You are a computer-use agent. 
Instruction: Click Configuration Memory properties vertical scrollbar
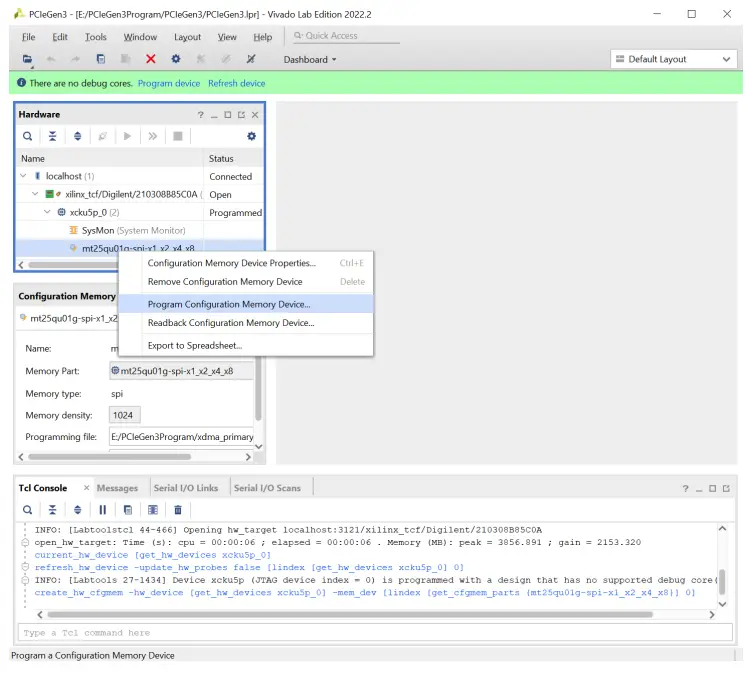(x=258, y=389)
